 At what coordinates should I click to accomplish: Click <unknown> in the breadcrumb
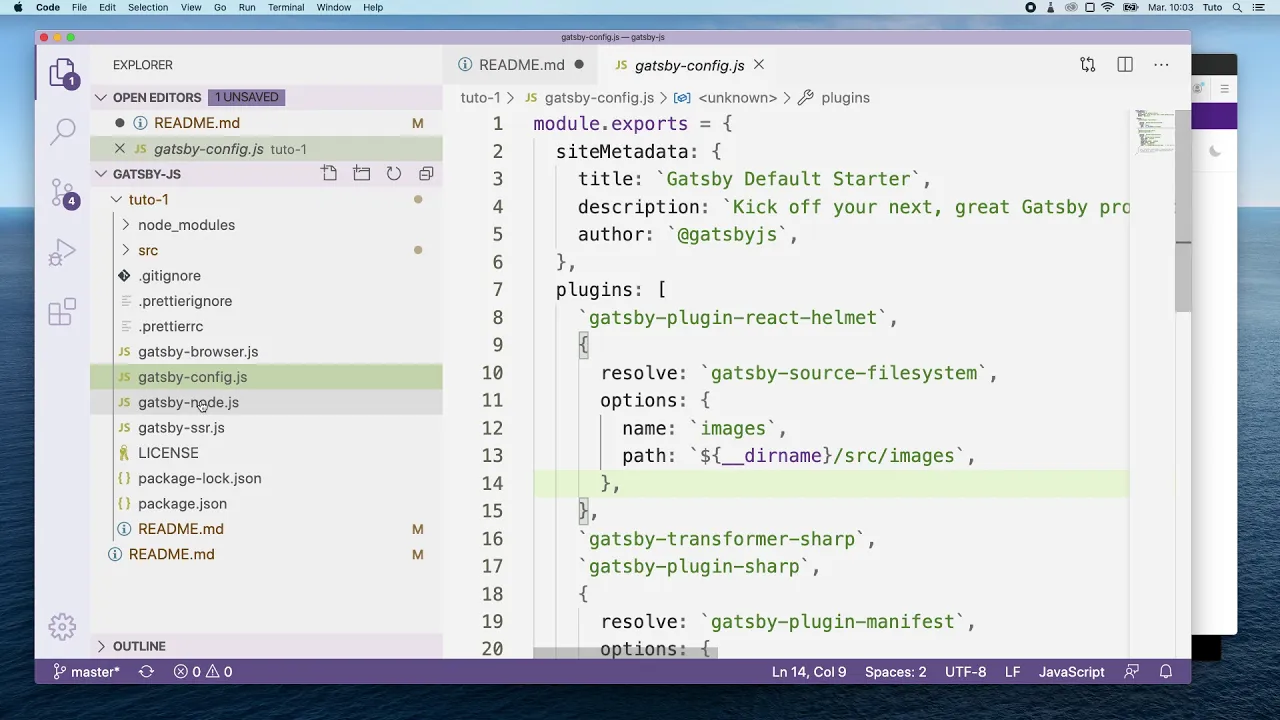(737, 98)
